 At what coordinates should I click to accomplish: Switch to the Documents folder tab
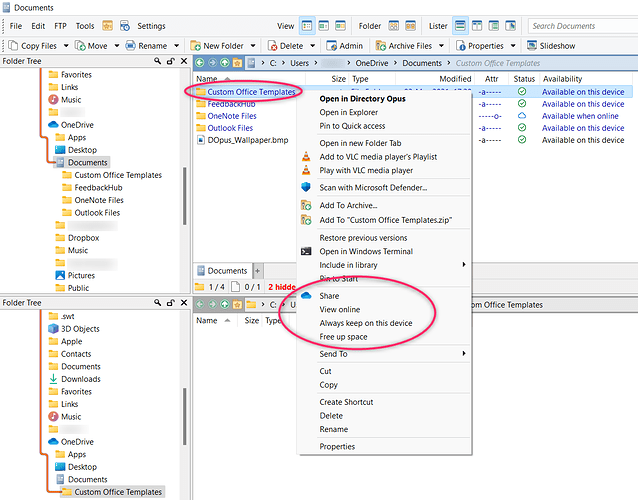(x=223, y=271)
